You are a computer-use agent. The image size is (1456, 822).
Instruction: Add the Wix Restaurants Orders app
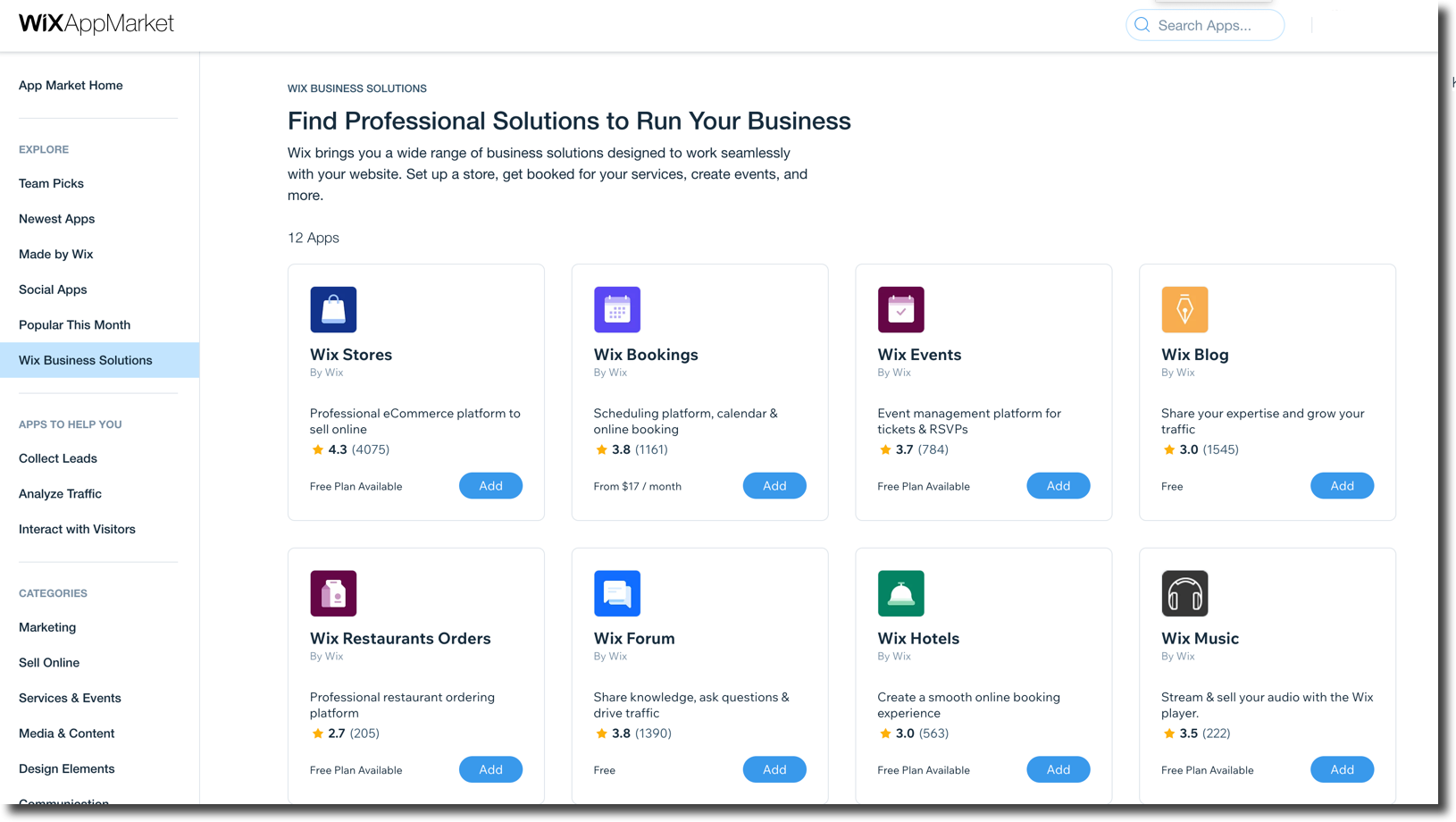pyautogui.click(x=490, y=769)
